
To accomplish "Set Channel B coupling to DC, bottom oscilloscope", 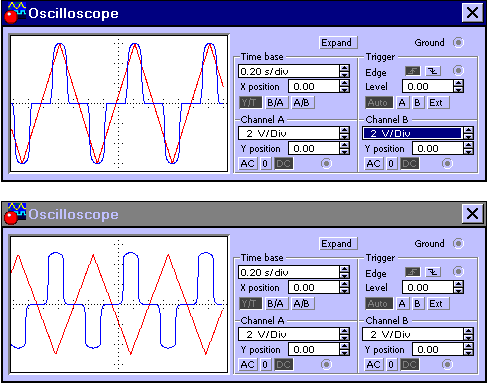I will 410,365.
